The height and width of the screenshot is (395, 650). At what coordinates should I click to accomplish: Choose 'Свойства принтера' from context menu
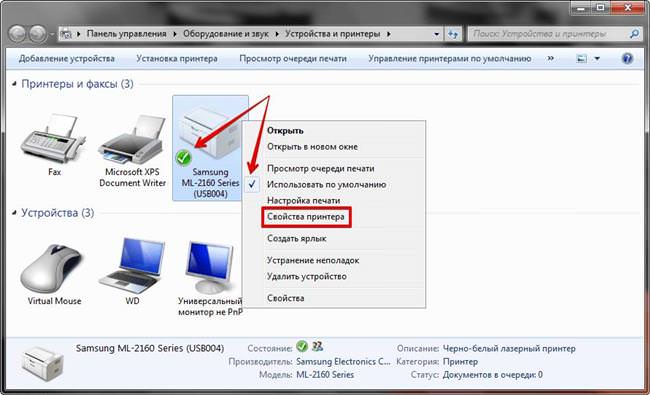coord(306,217)
